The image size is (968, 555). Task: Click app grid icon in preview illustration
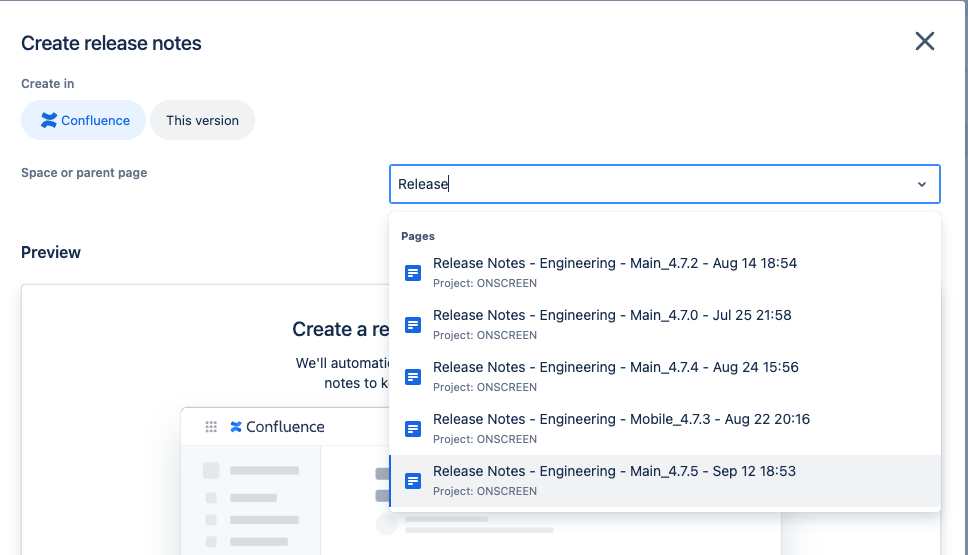[x=211, y=427]
